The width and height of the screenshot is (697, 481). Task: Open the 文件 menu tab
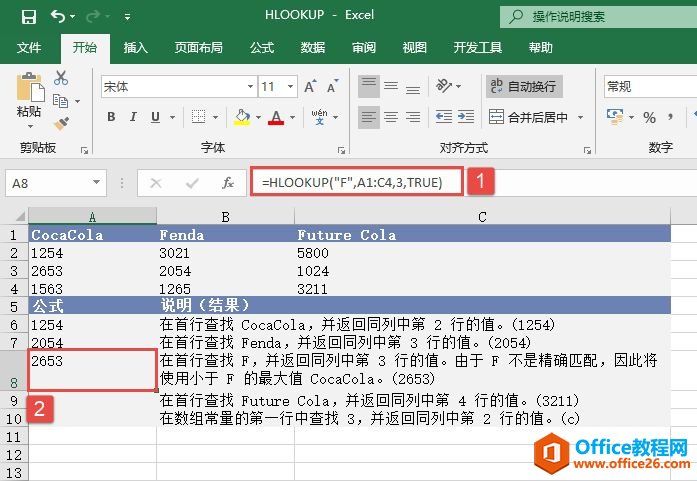click(29, 48)
